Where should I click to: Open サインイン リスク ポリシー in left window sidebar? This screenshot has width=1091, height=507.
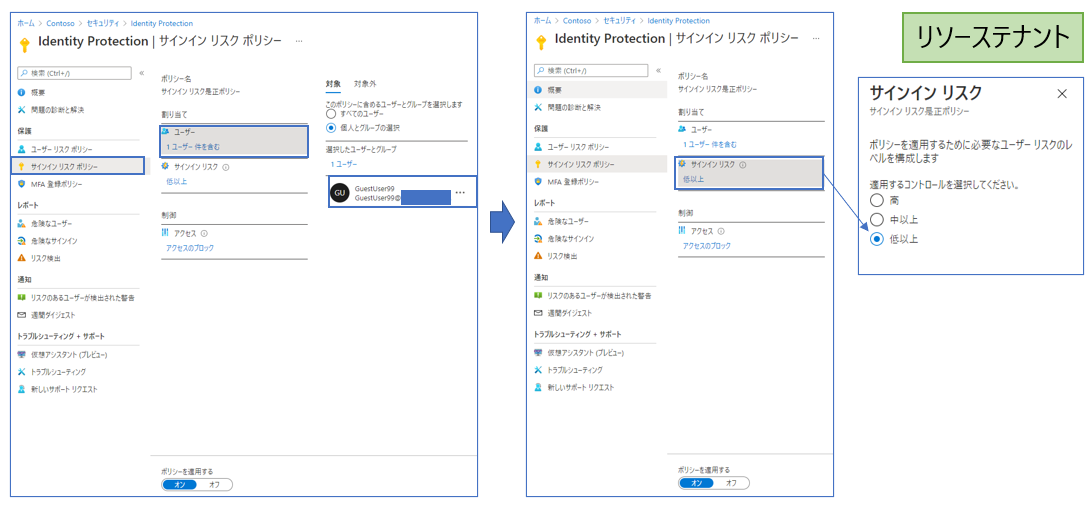pyautogui.click(x=79, y=166)
